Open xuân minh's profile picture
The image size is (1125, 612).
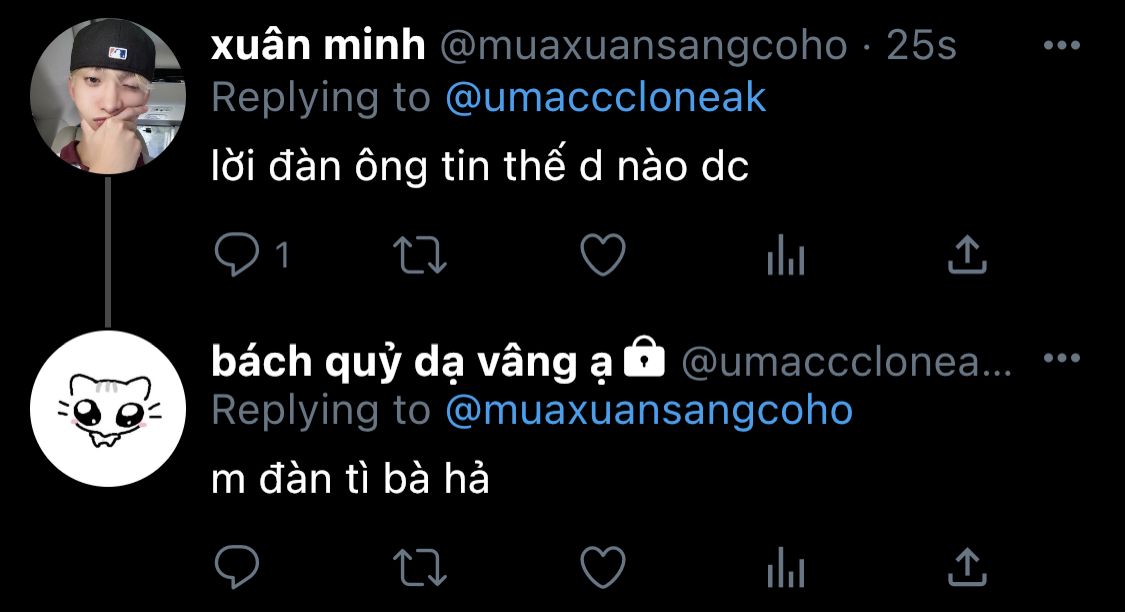click(x=108, y=96)
